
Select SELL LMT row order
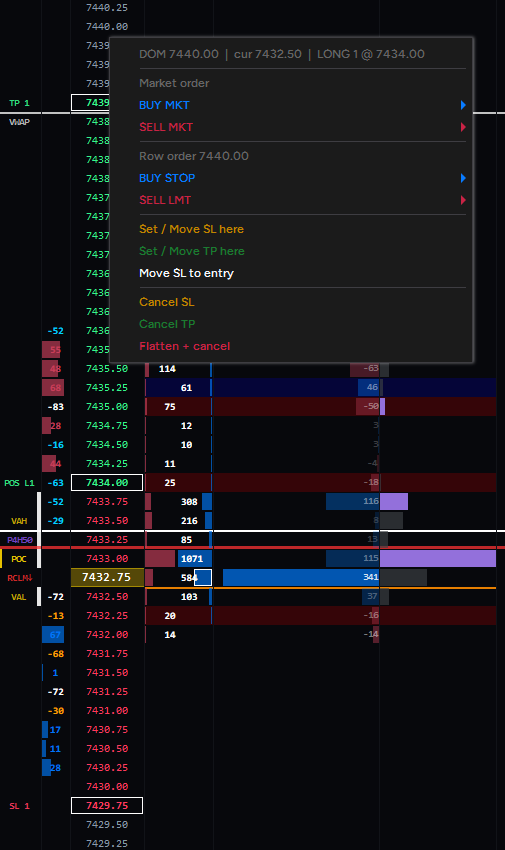tap(165, 200)
